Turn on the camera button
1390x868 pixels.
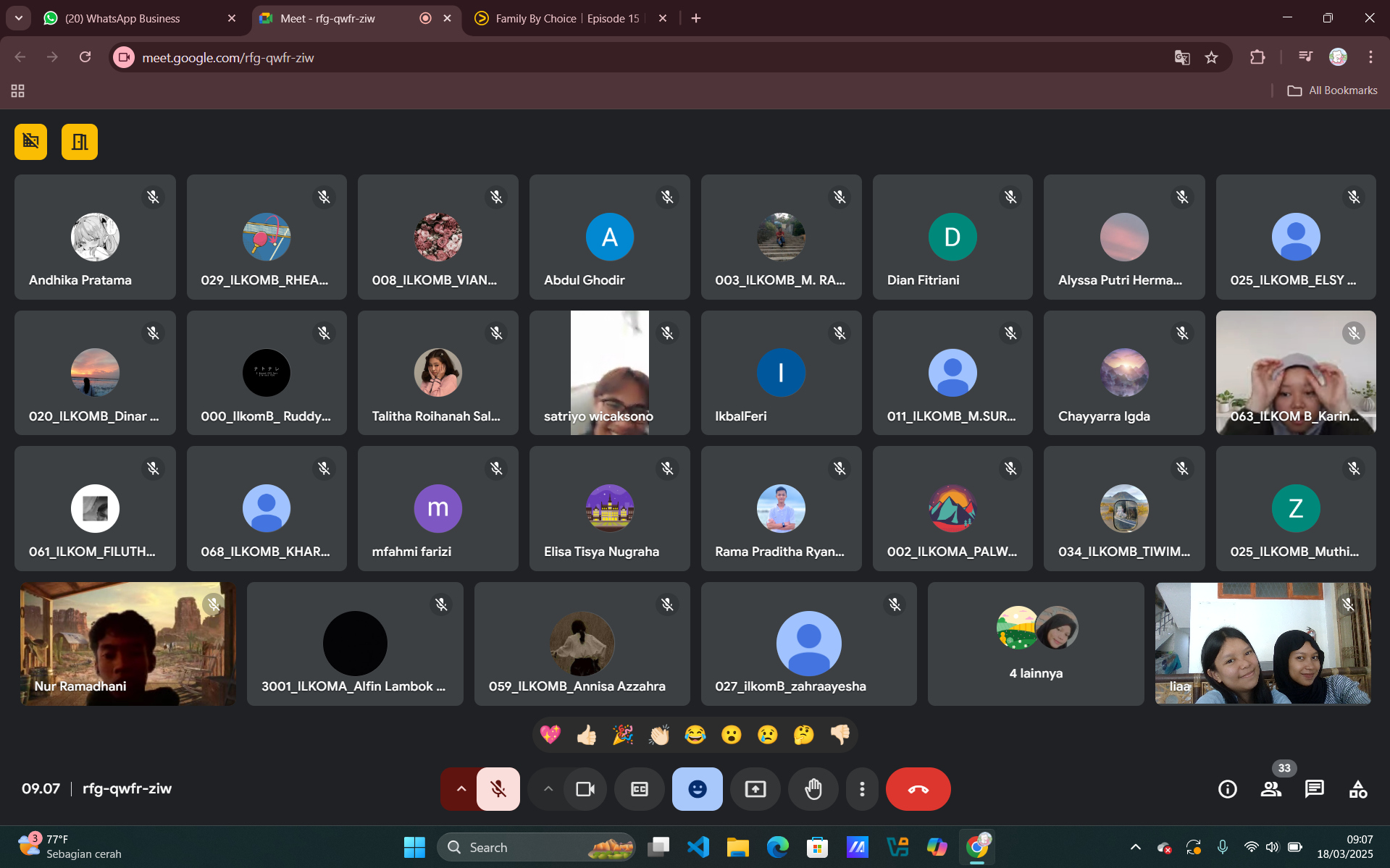point(585,789)
